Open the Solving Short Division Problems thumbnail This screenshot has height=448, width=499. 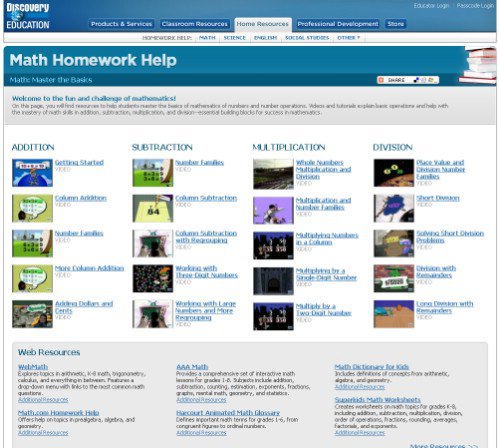click(394, 243)
